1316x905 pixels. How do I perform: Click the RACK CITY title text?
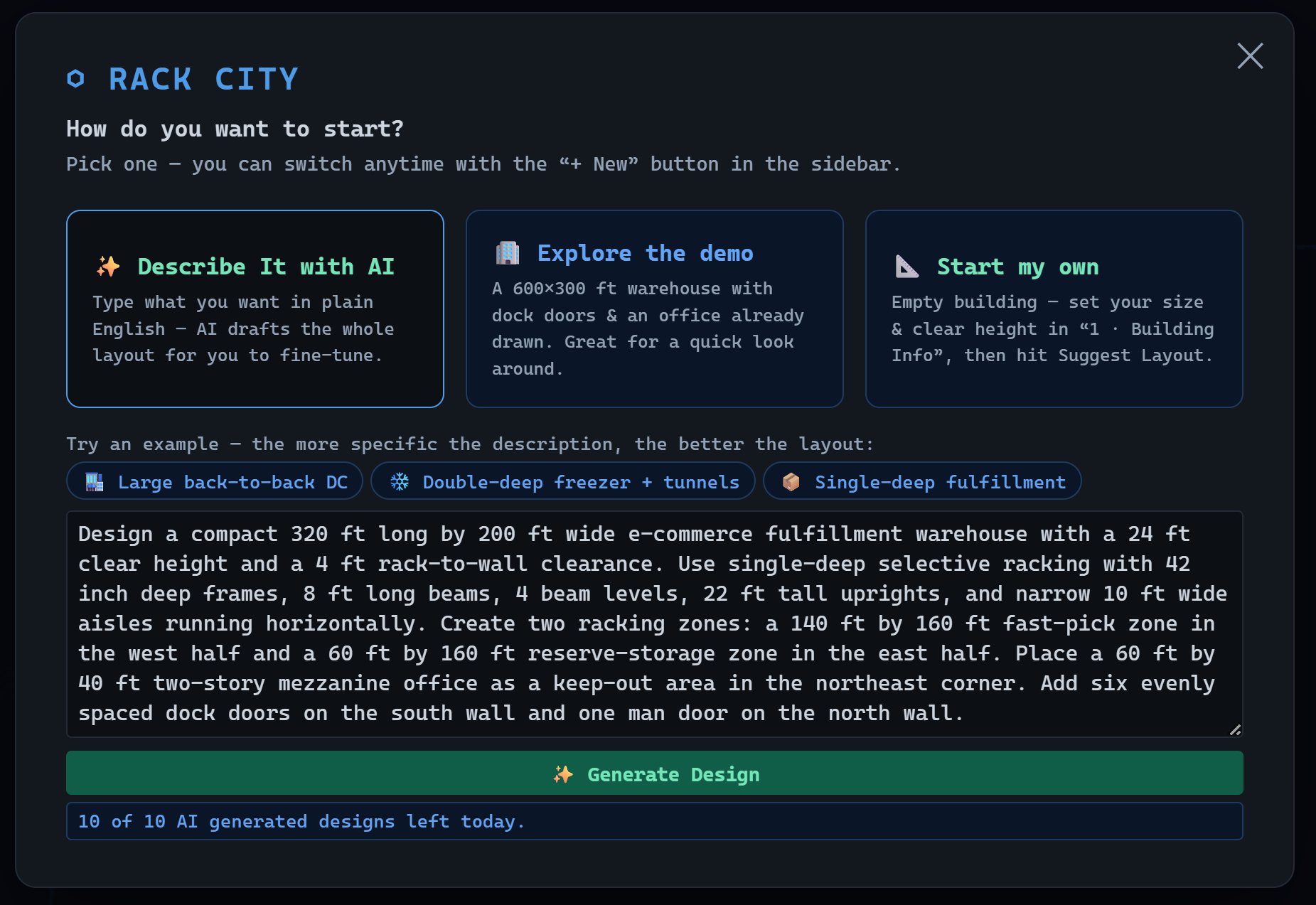[x=203, y=79]
